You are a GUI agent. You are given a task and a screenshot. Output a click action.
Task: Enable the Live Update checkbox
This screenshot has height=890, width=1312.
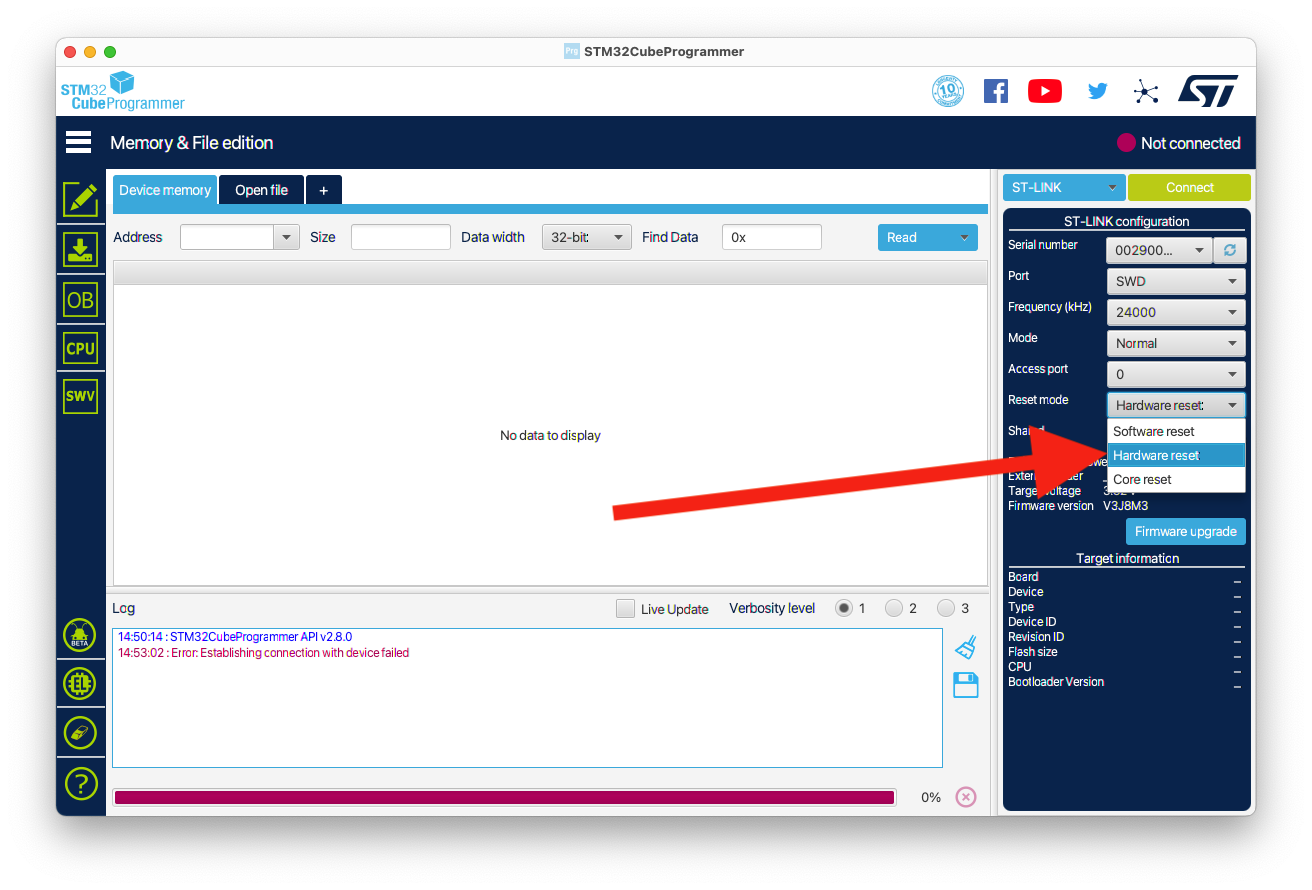(x=625, y=608)
